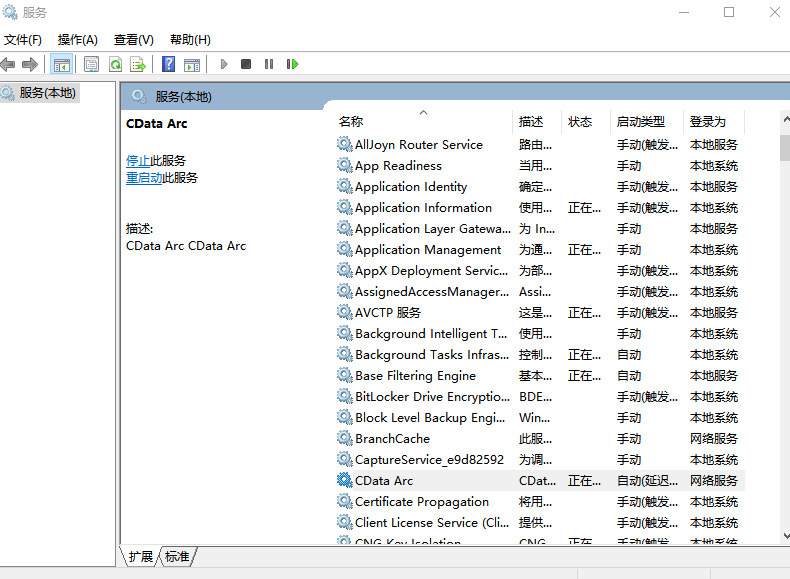
Task: Pause the service with the pause icon
Action: pos(269,64)
